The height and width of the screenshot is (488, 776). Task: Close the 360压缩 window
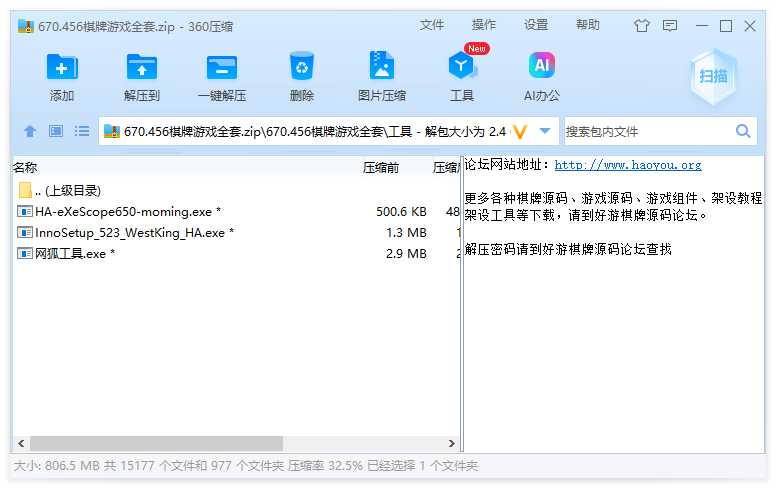[x=750, y=25]
